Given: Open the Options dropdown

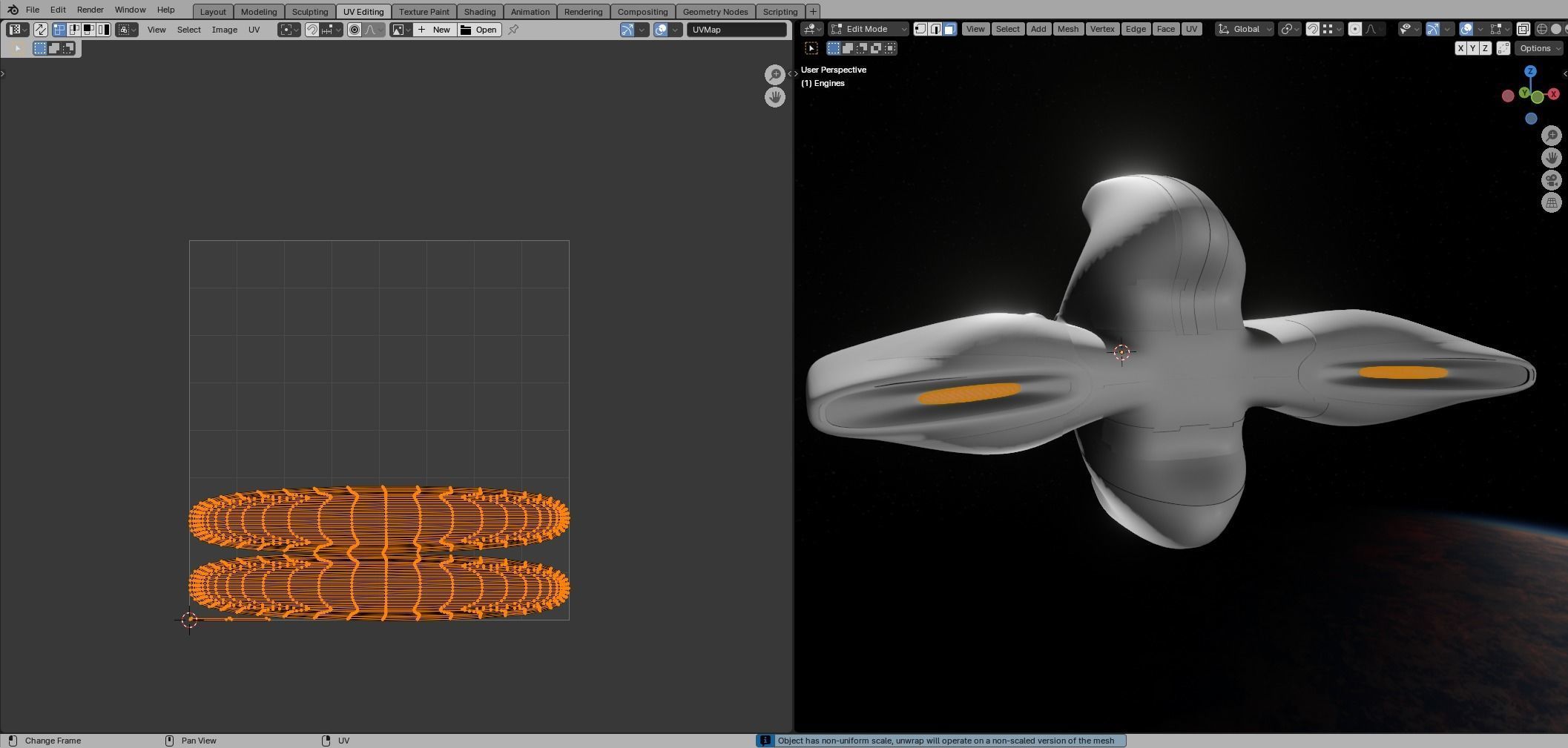Looking at the screenshot, I should click(1538, 48).
